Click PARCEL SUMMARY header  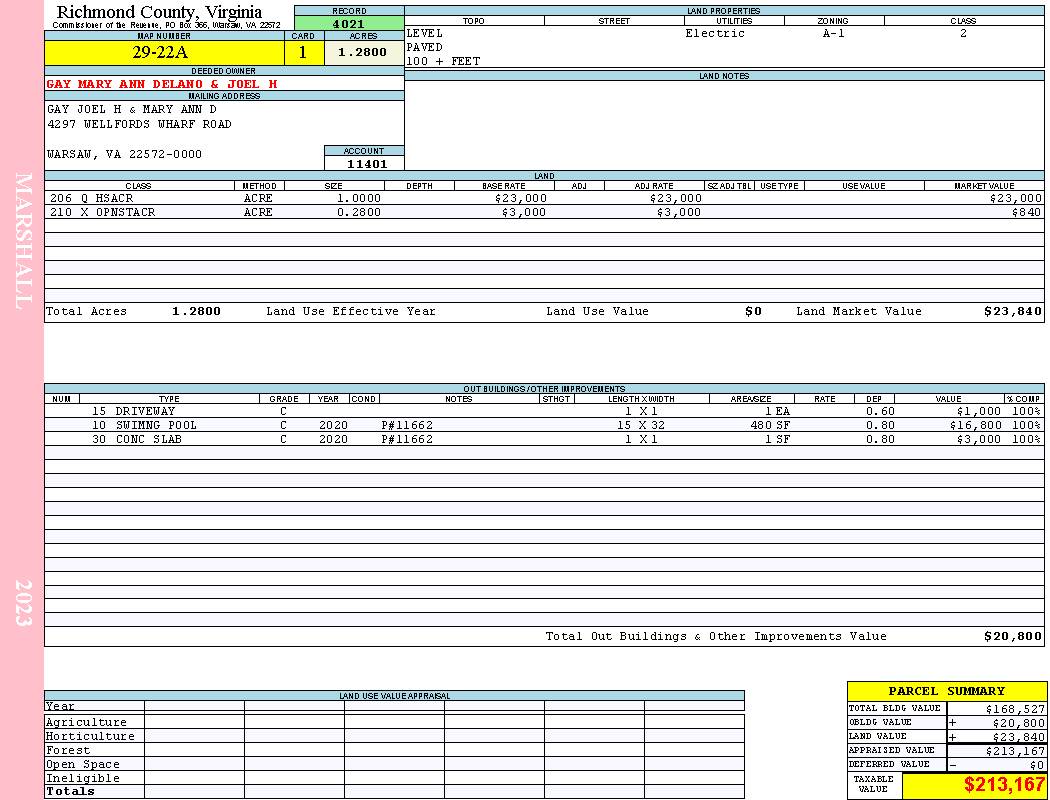[x=947, y=691]
